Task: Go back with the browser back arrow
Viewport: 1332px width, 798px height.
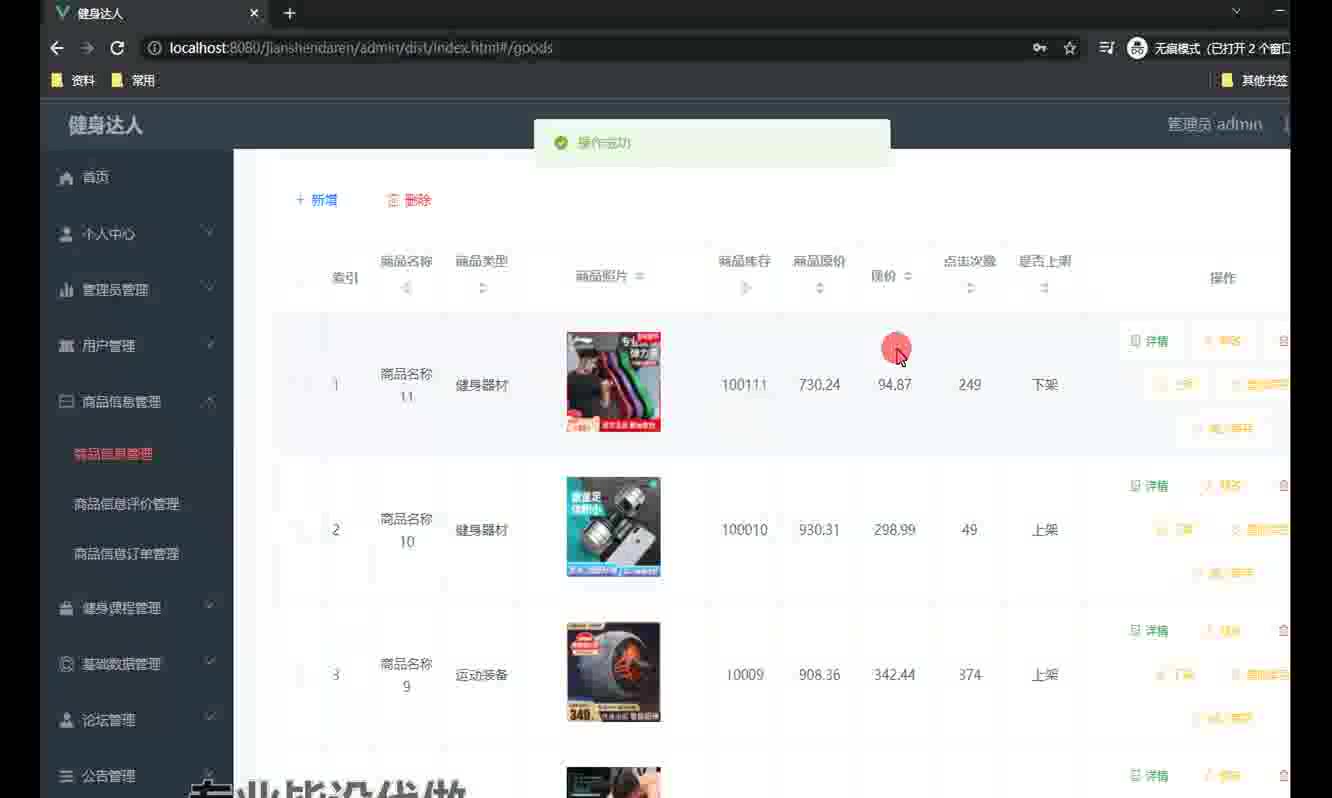Action: 57,48
